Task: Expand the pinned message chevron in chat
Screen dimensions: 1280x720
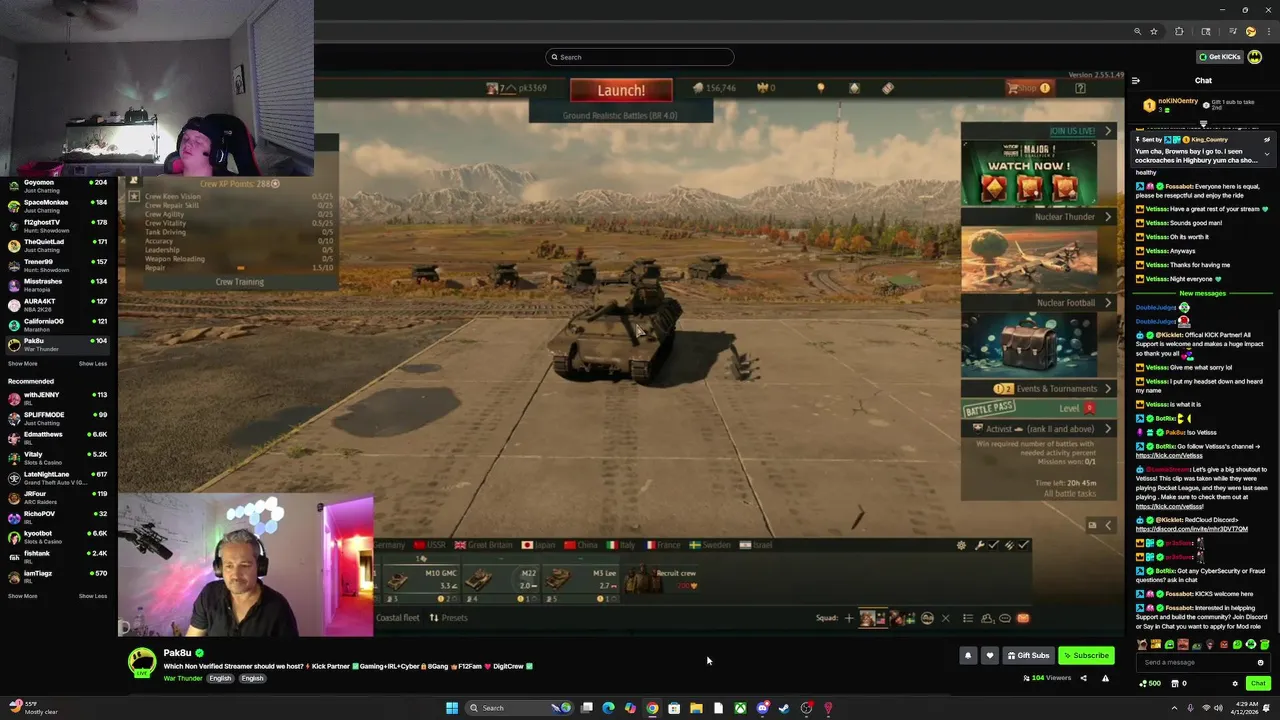Action: 1267,154
